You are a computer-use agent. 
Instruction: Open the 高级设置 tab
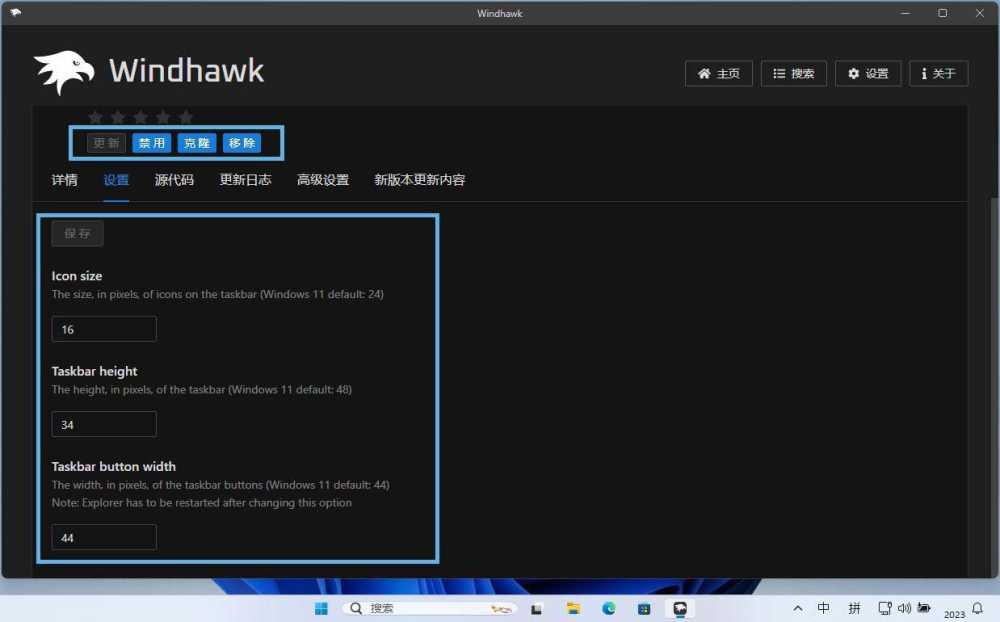322,180
